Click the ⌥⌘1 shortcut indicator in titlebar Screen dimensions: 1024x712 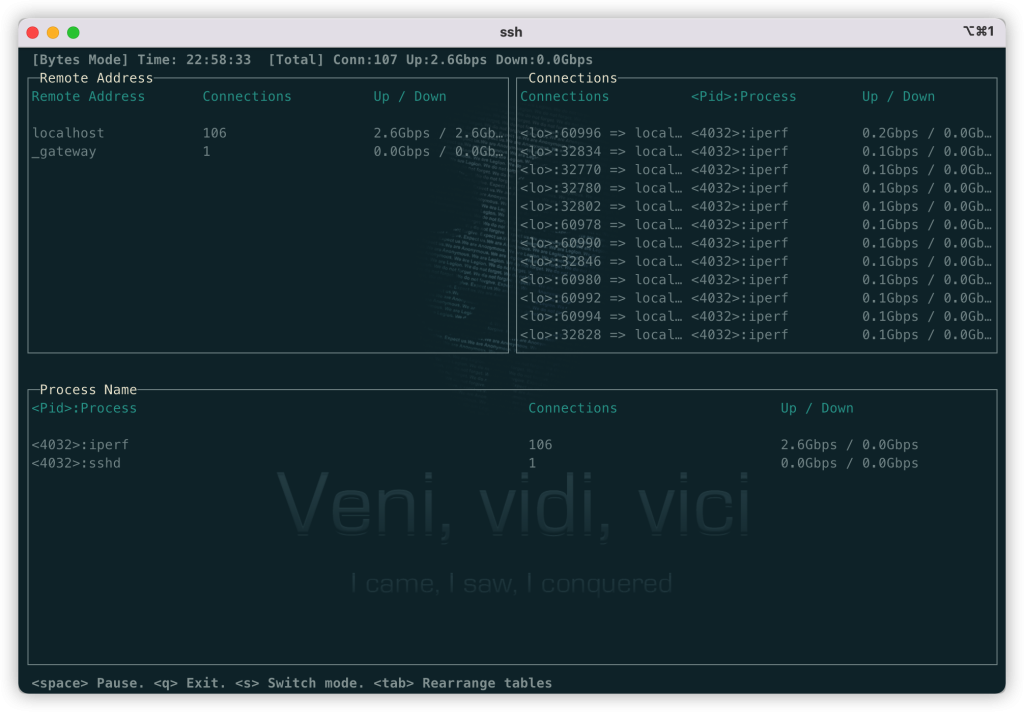point(977,31)
